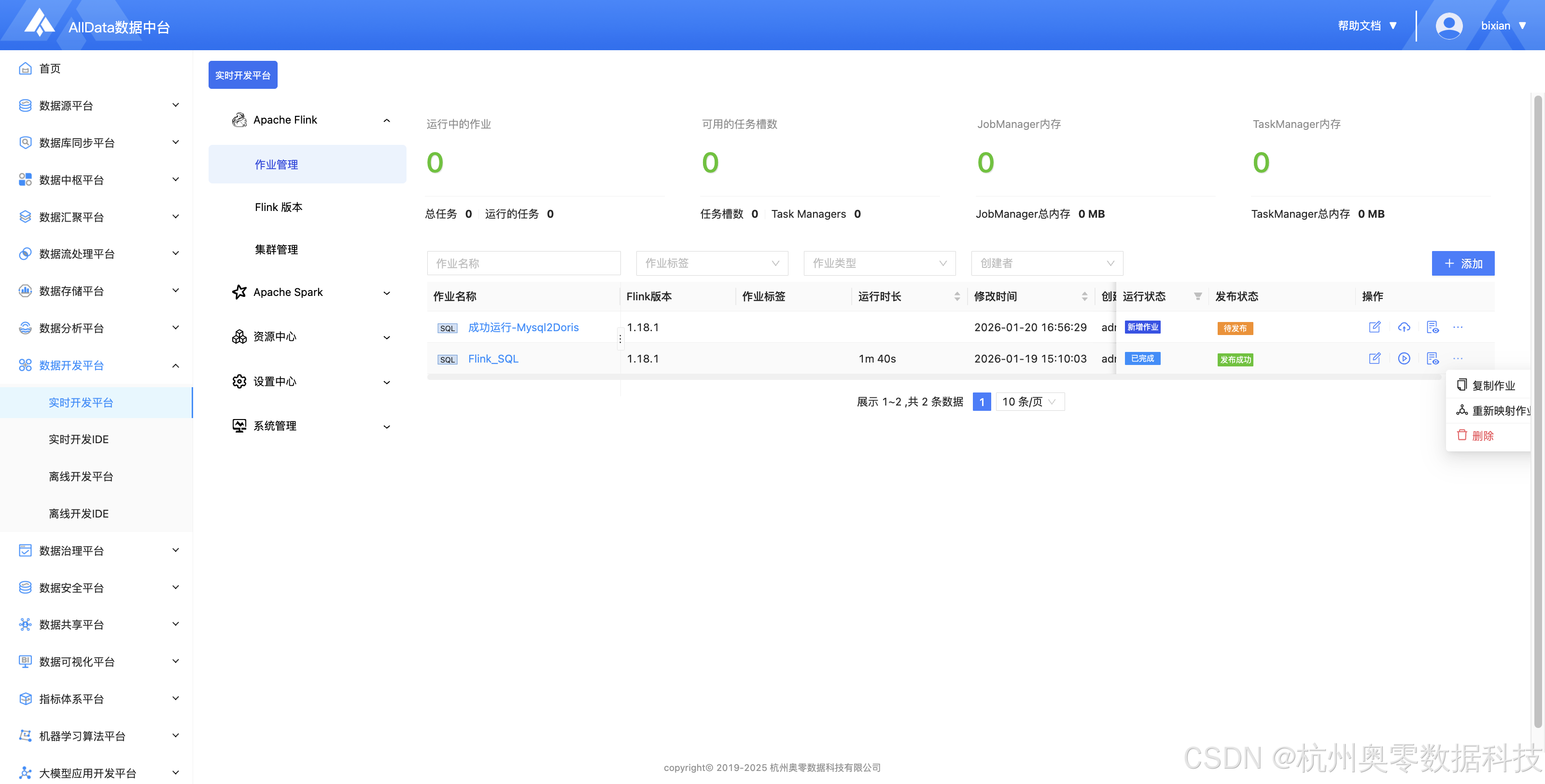The image size is (1545, 784).
Task: Click the run/play icon for Flink_SQL
Action: 1404,359
